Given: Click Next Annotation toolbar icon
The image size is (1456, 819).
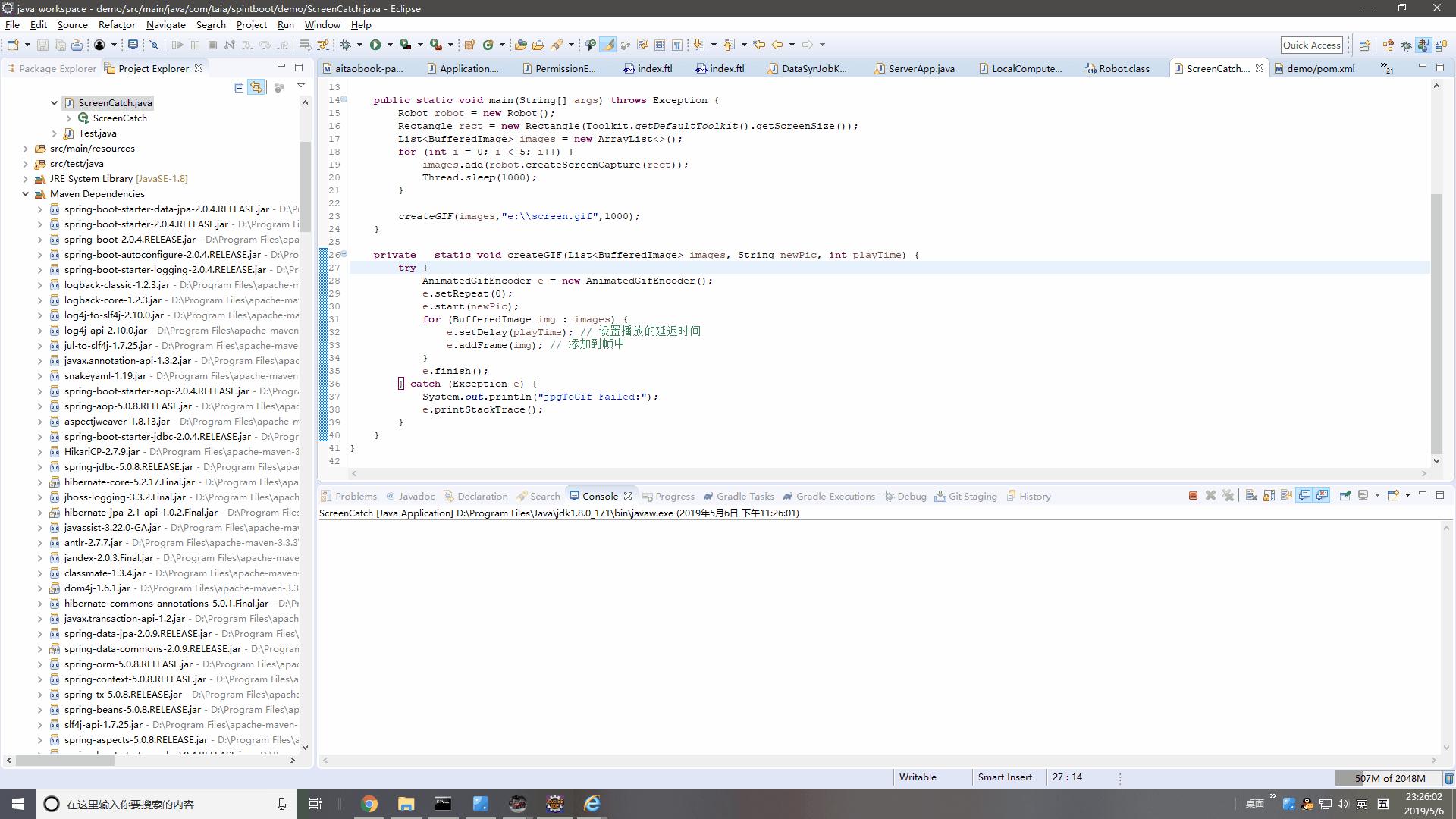Looking at the screenshot, I should coord(698,45).
